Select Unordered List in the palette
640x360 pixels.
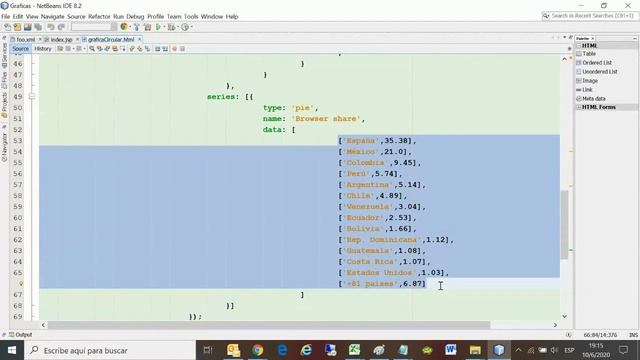600,72
